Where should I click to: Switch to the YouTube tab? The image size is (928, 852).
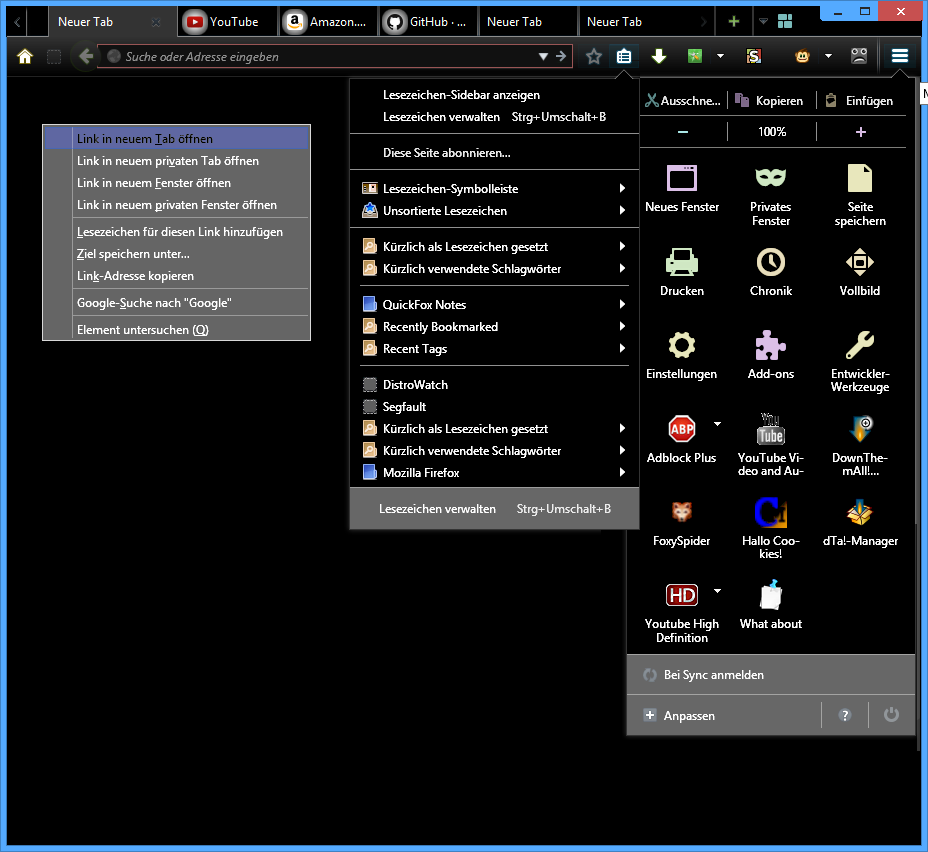tap(228, 22)
